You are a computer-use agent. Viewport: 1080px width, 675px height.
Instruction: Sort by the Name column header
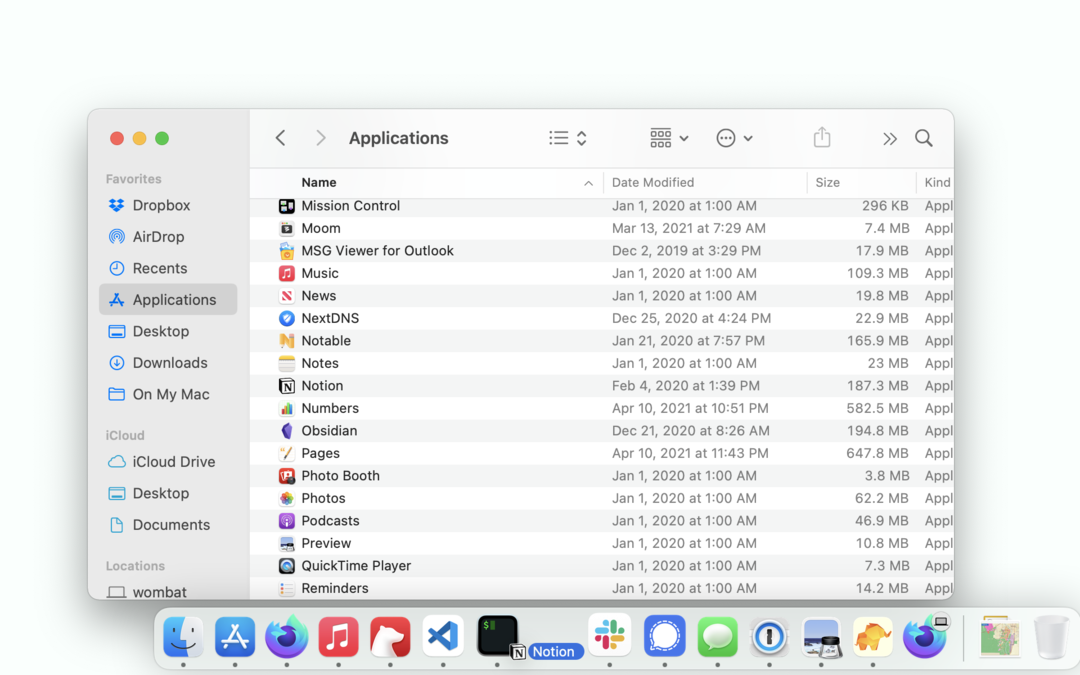click(319, 183)
